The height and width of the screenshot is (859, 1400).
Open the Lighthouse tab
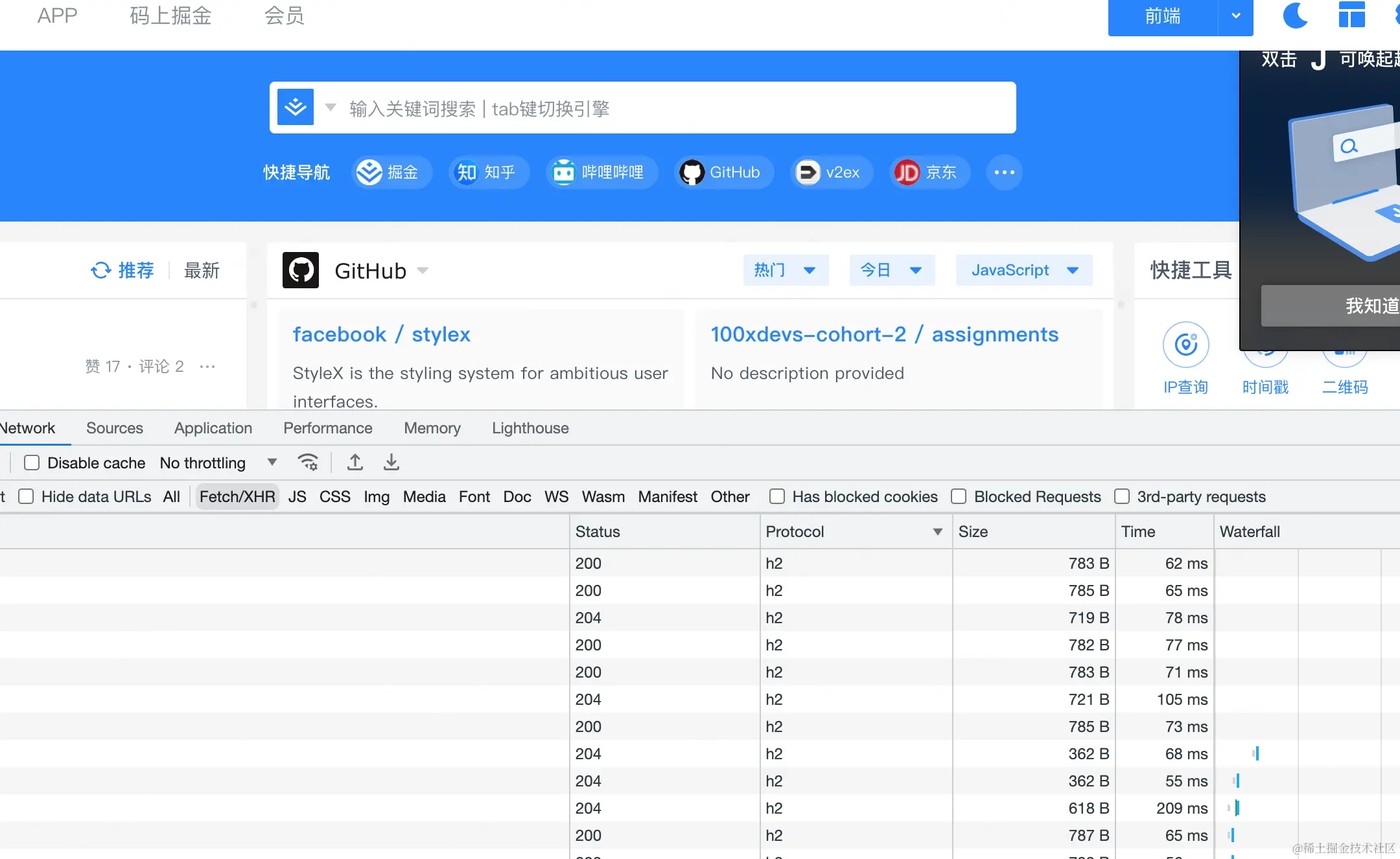530,428
